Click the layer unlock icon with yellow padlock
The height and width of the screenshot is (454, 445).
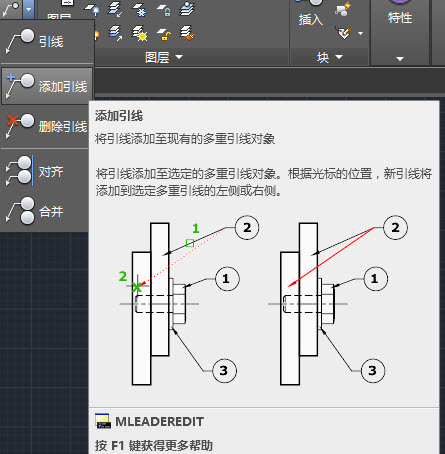pos(164,34)
